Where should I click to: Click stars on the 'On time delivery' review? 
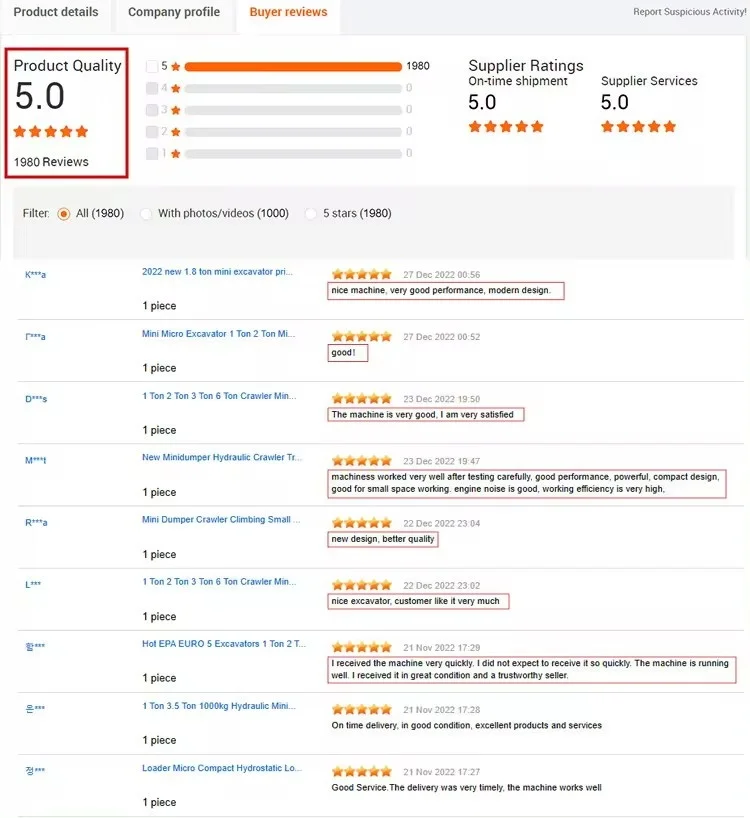[362, 709]
